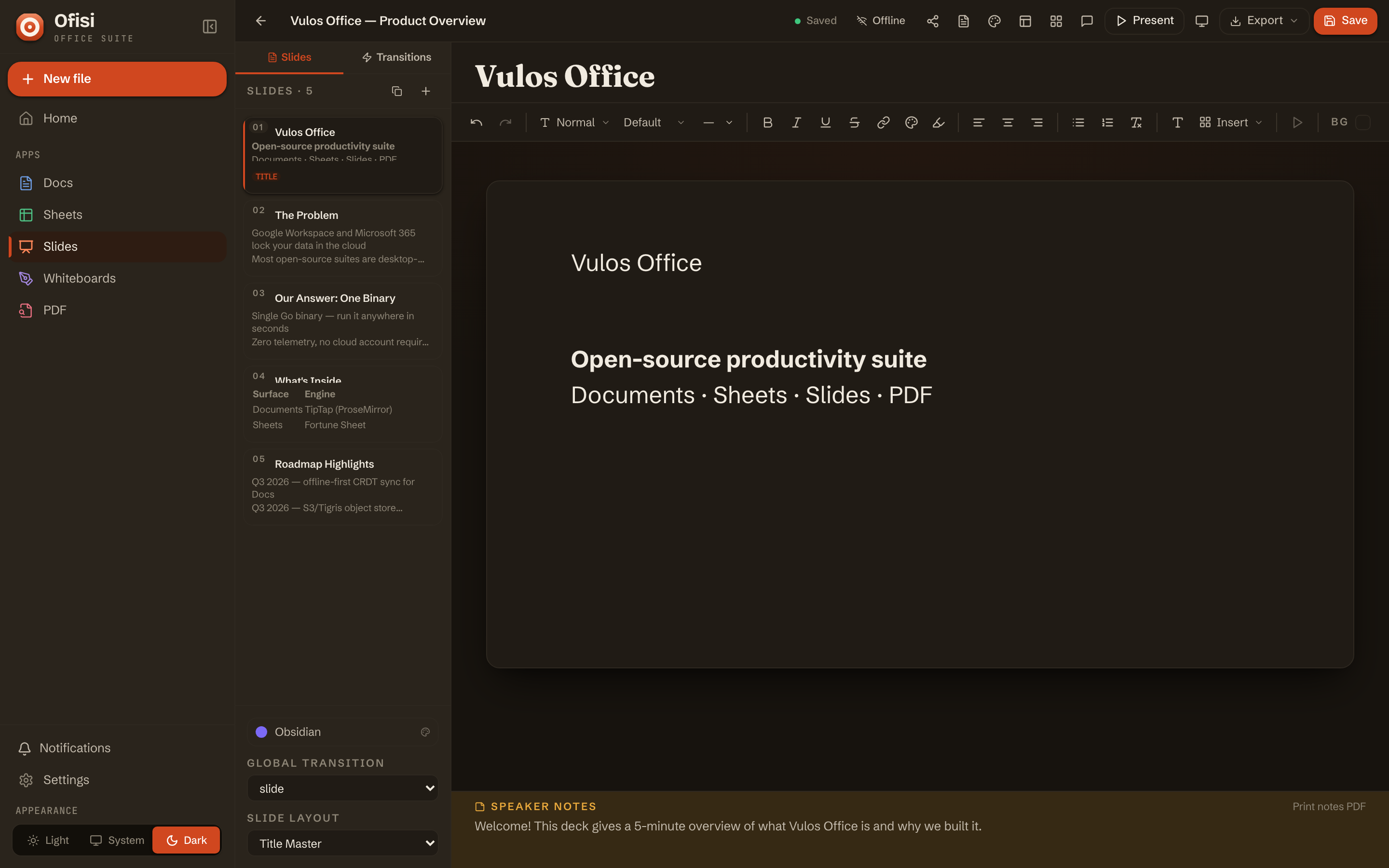
Task: Open presenter display monitor icon
Action: [x=1202, y=21]
